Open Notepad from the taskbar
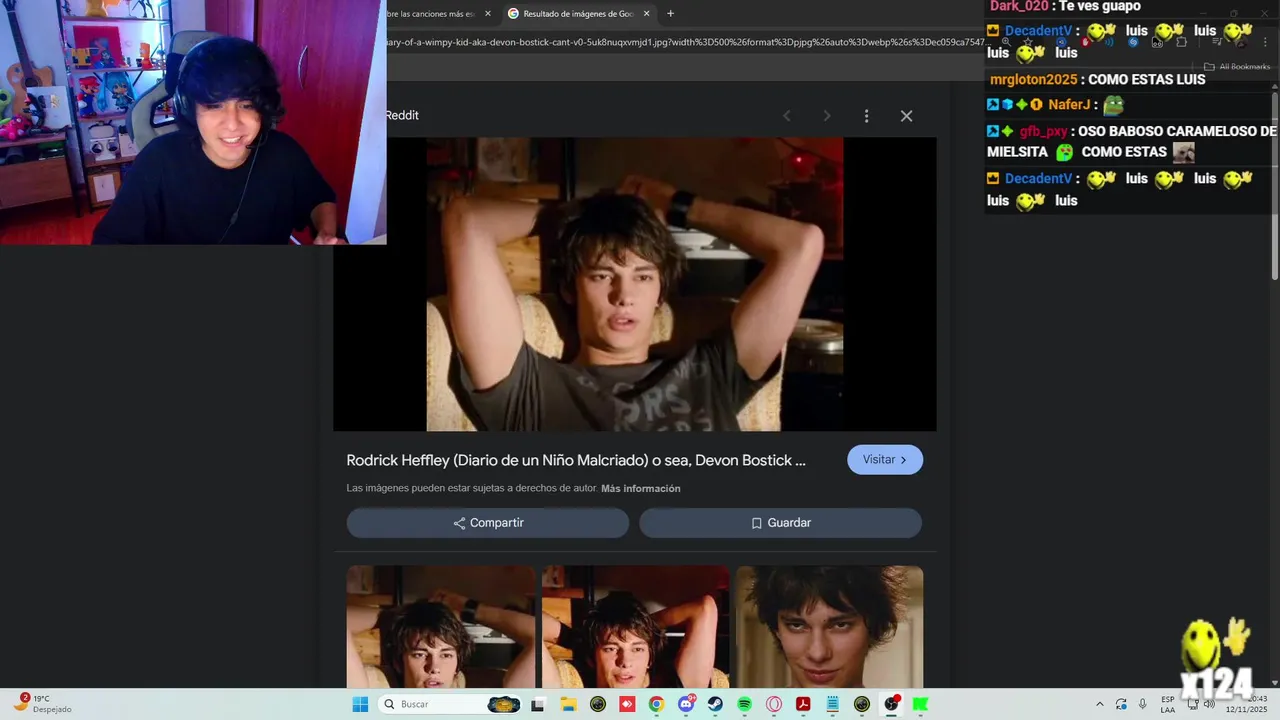Screen dimensions: 1280x720 click(832, 704)
